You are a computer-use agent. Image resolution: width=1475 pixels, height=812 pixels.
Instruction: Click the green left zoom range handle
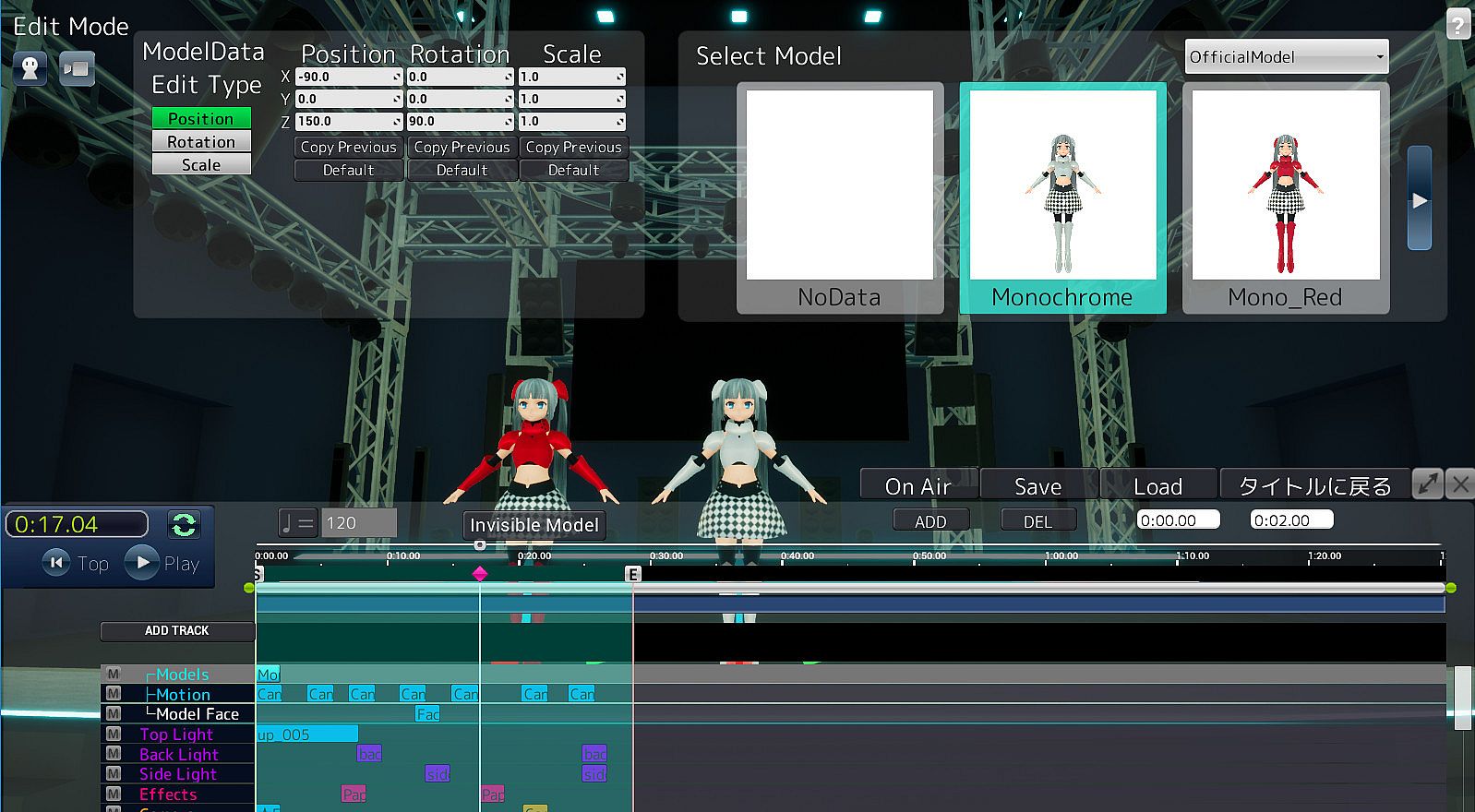[x=249, y=588]
